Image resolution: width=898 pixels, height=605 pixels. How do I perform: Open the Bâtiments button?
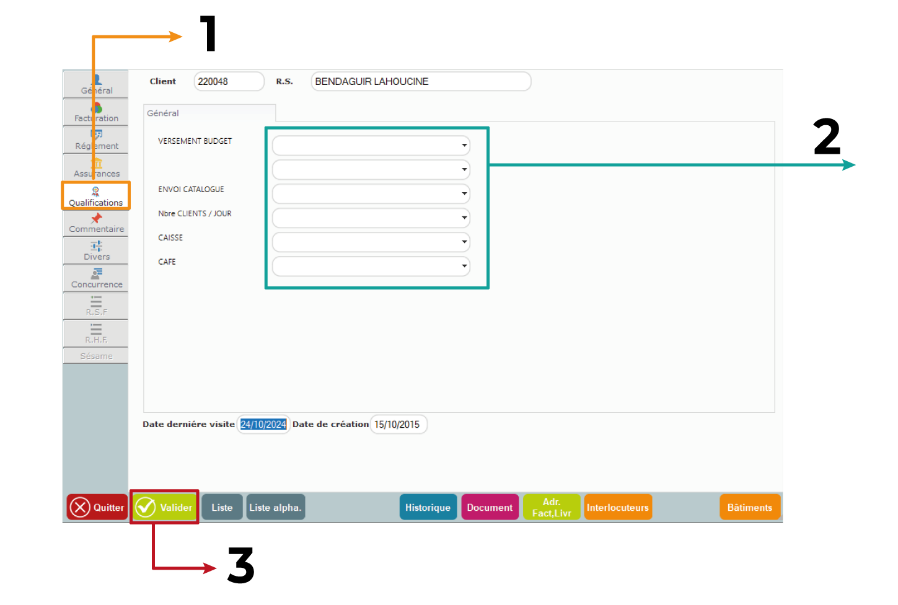[x=750, y=508]
